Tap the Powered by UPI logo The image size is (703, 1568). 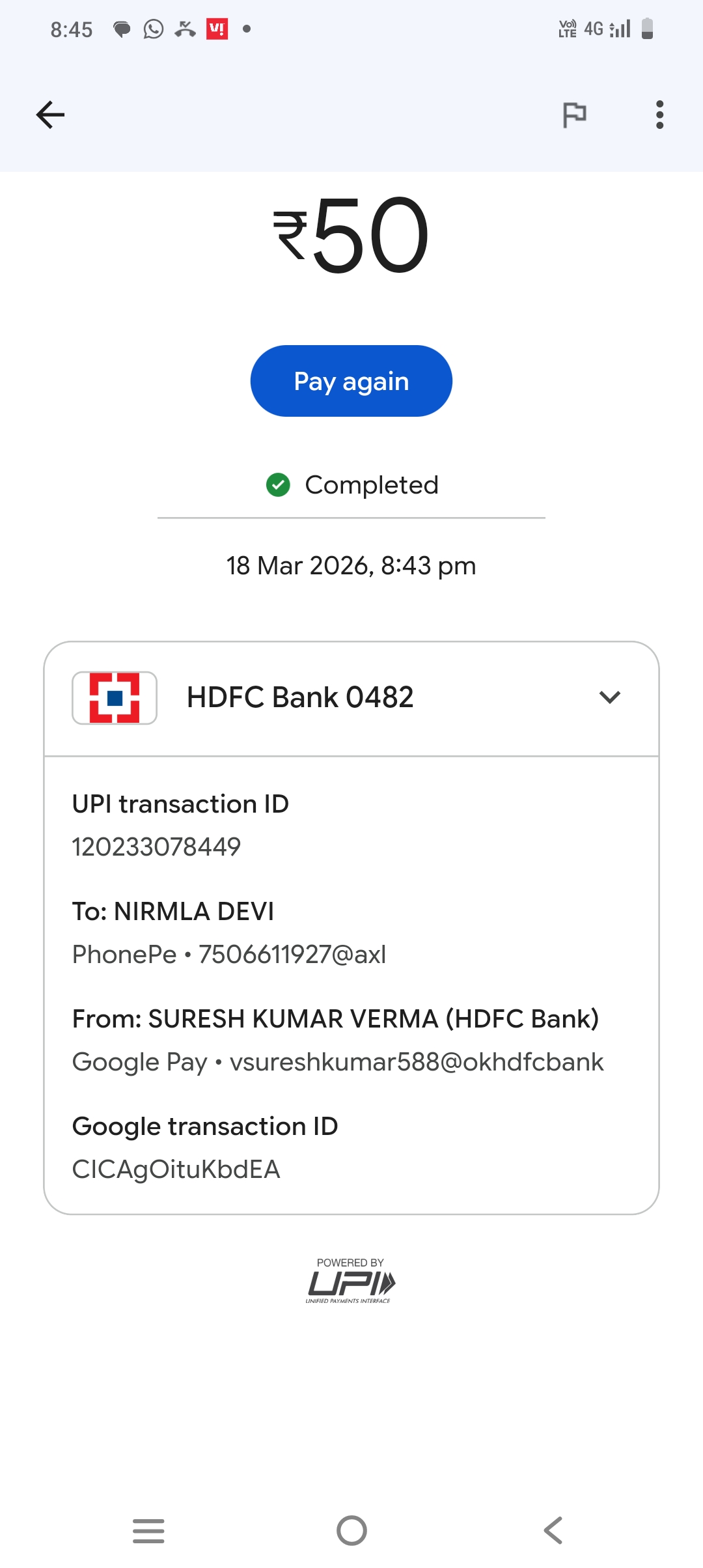(x=351, y=1283)
